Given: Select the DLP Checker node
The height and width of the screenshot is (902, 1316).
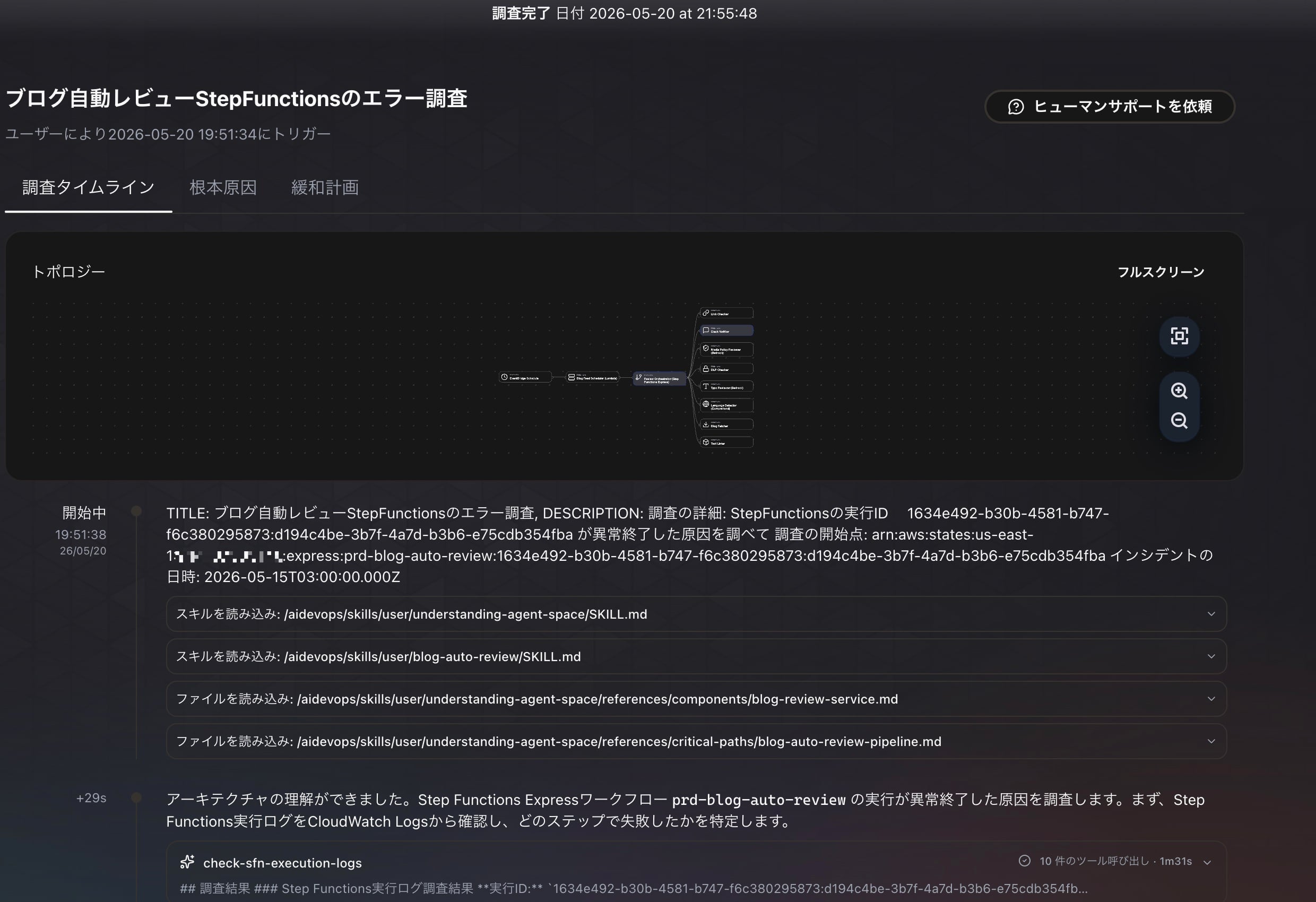Looking at the screenshot, I should click(726, 369).
